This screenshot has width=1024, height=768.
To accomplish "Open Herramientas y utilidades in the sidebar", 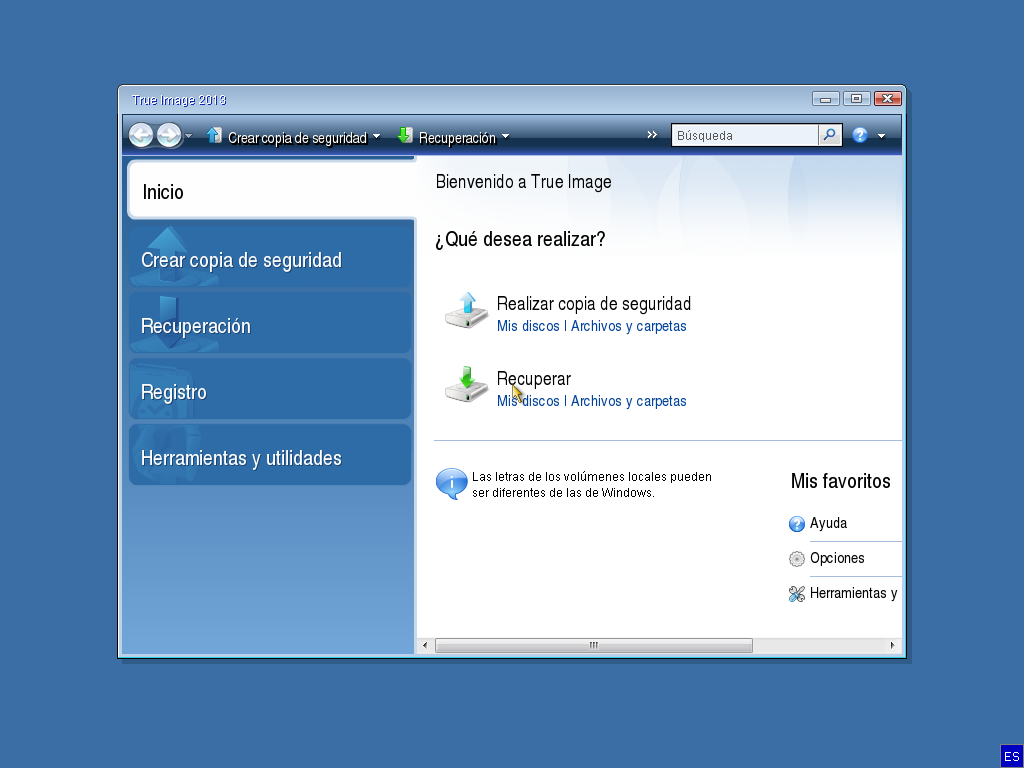I will (x=270, y=458).
